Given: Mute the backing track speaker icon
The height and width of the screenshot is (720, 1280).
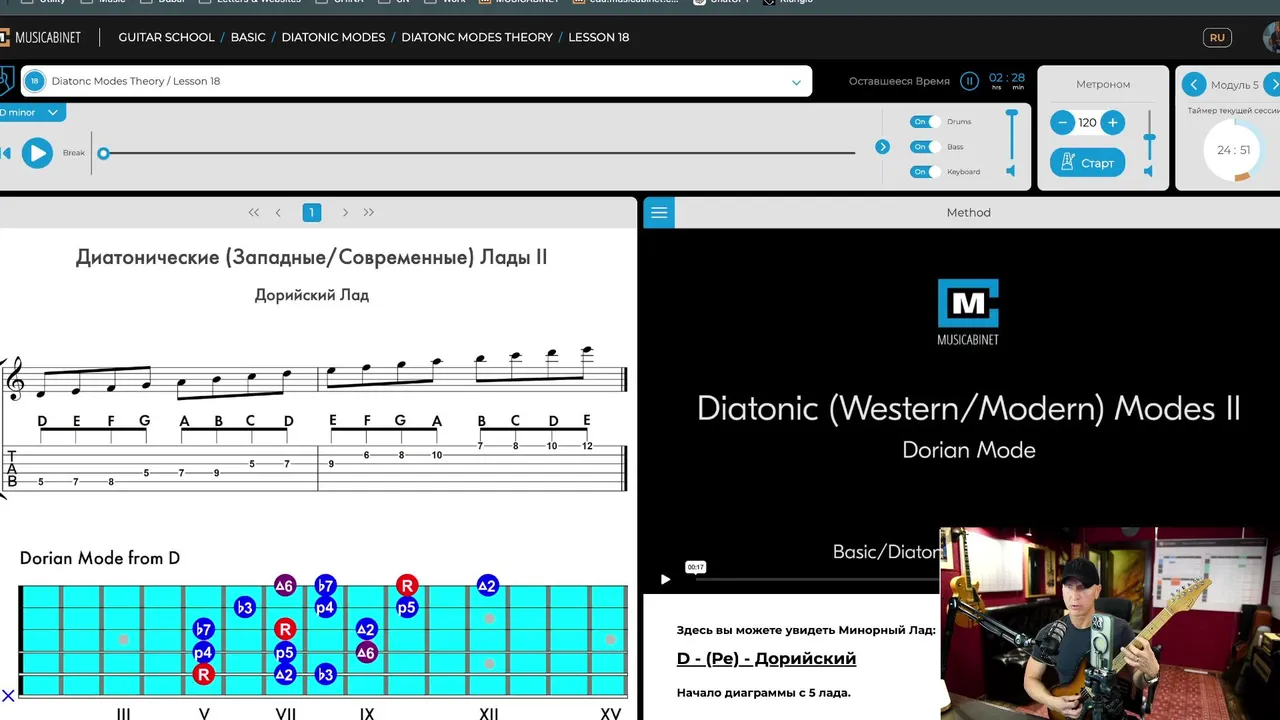Looking at the screenshot, I should coord(1011,171).
